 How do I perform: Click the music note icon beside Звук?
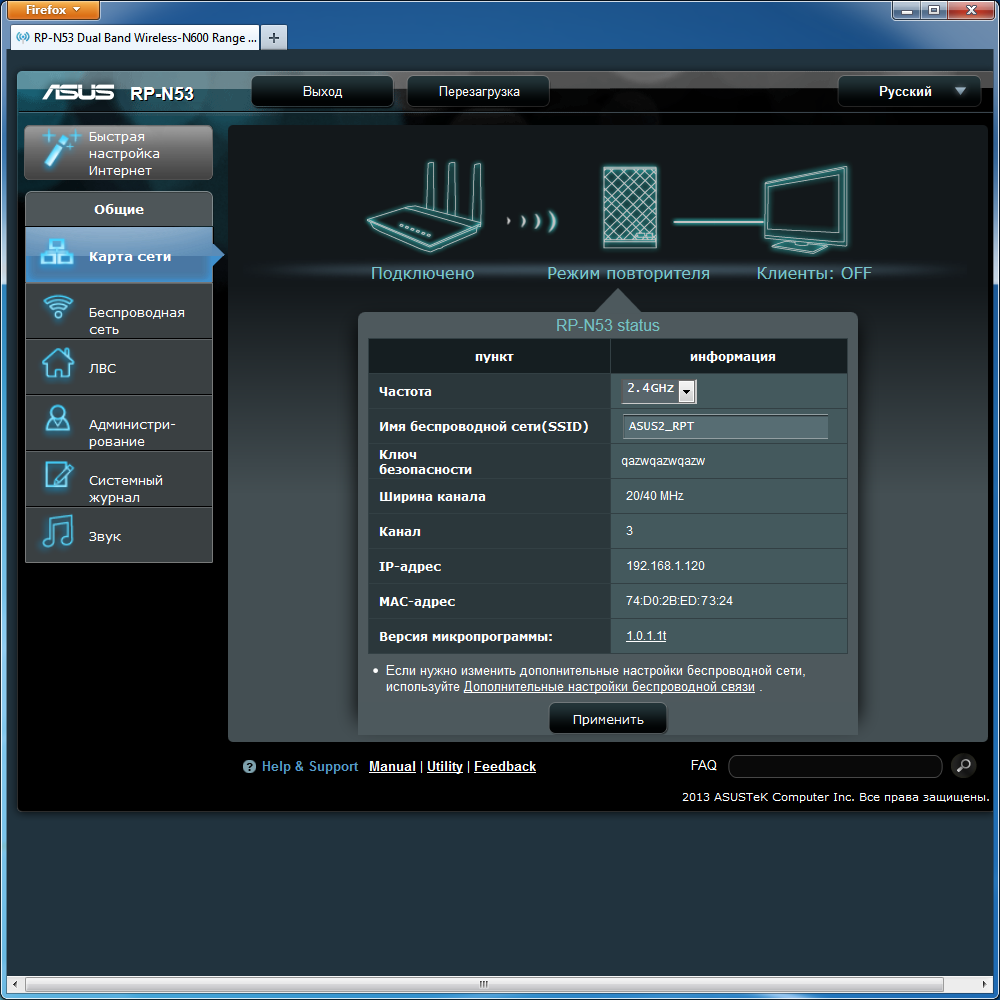click(58, 531)
